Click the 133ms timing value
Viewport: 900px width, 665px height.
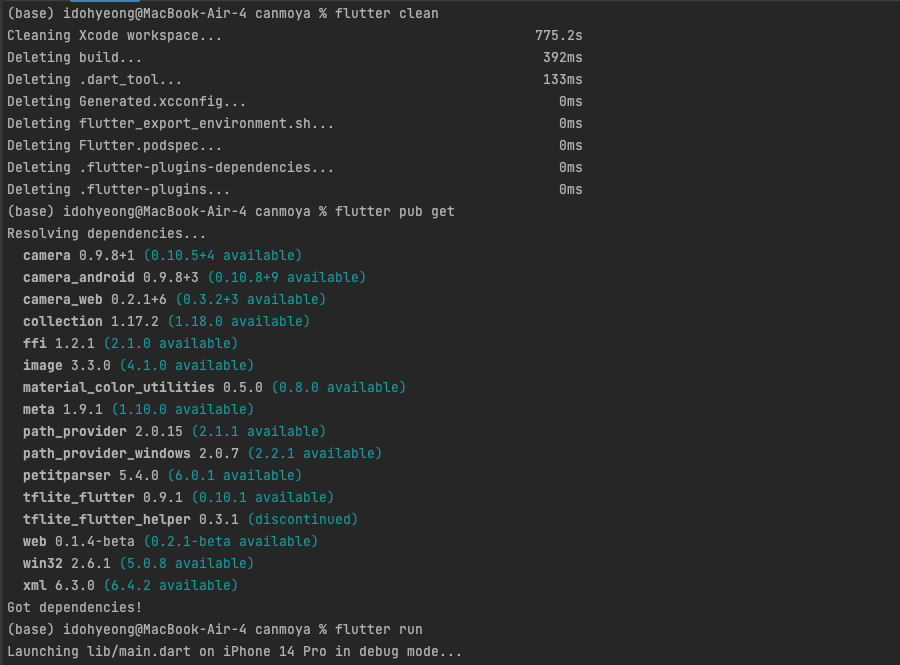pos(562,79)
